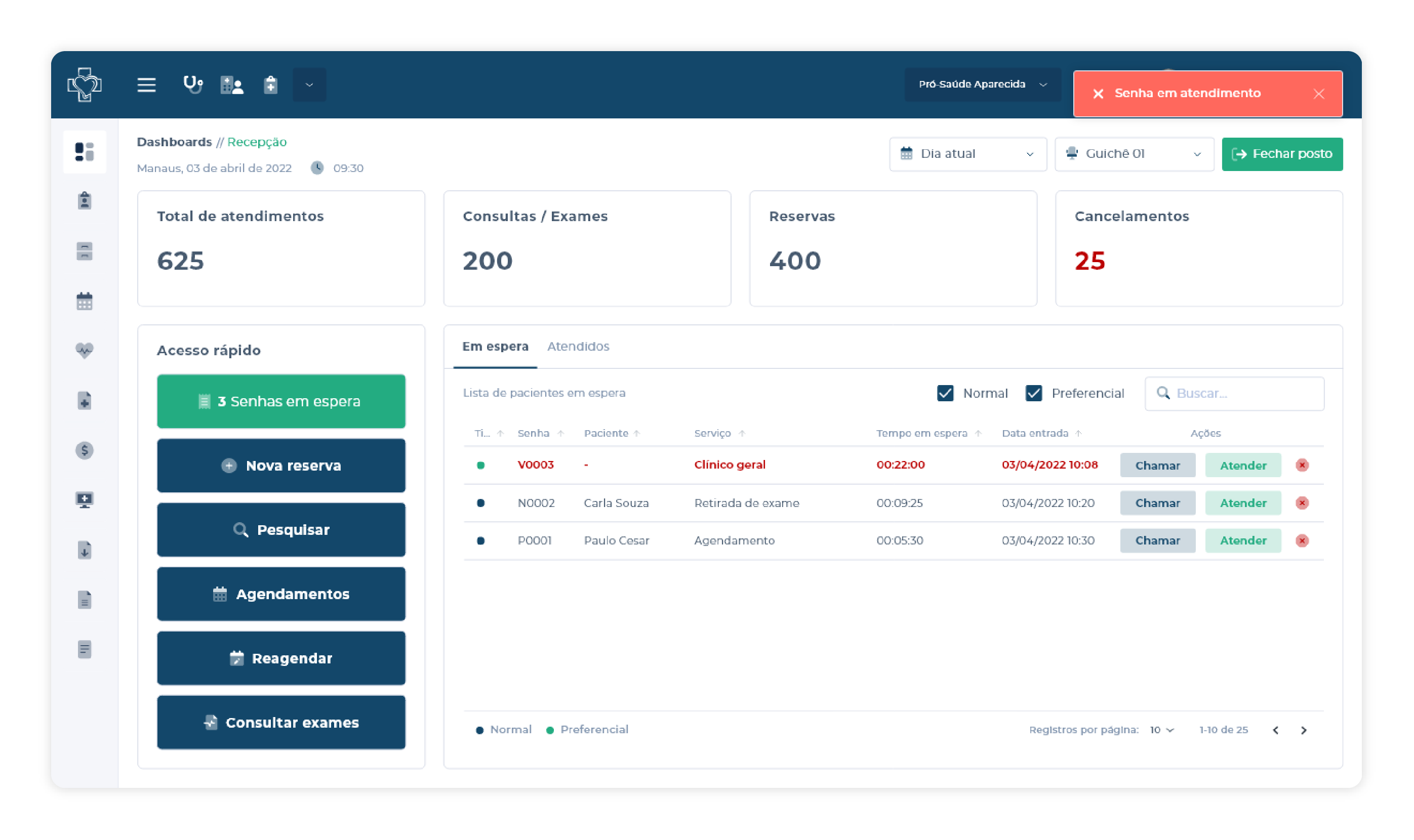This screenshot has width=1414, height=840.
Task: Open Pró-Saúde Aparecida unit selector
Action: 982,85
